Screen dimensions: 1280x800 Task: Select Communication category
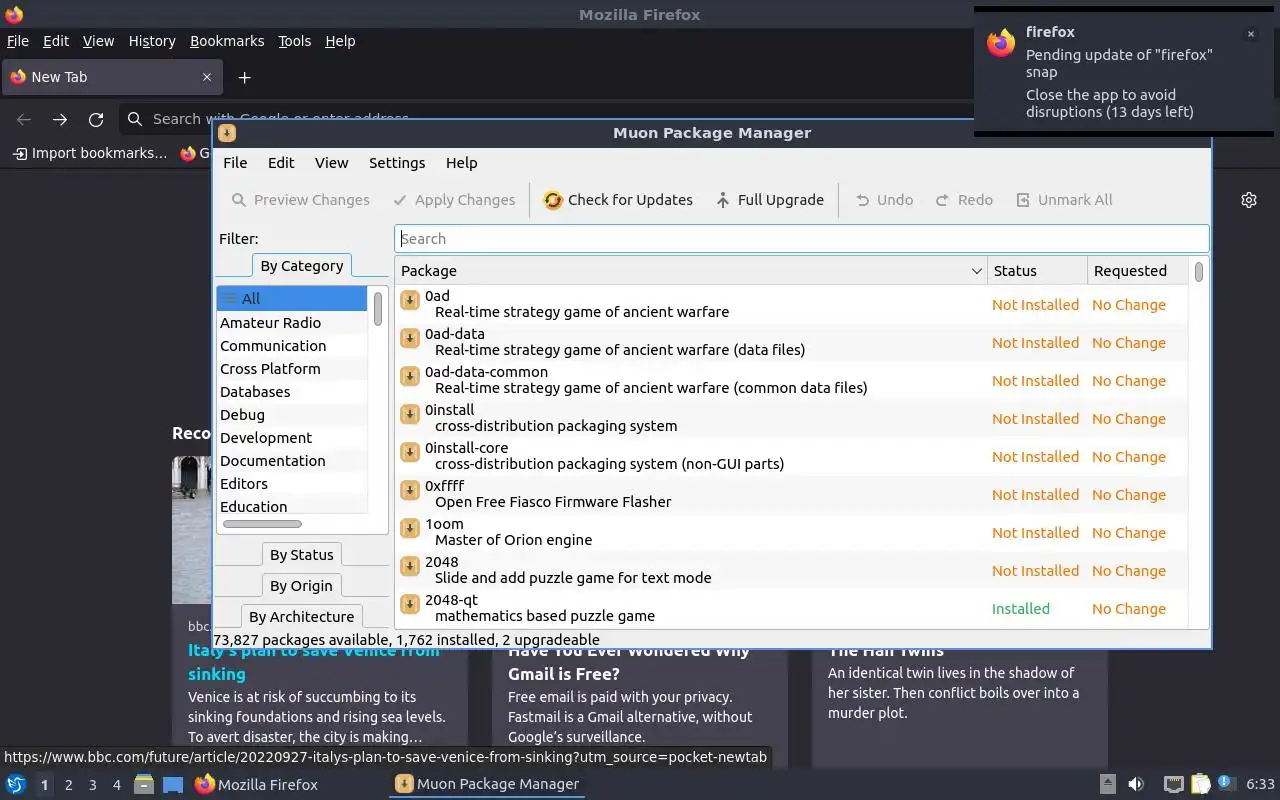point(292,346)
